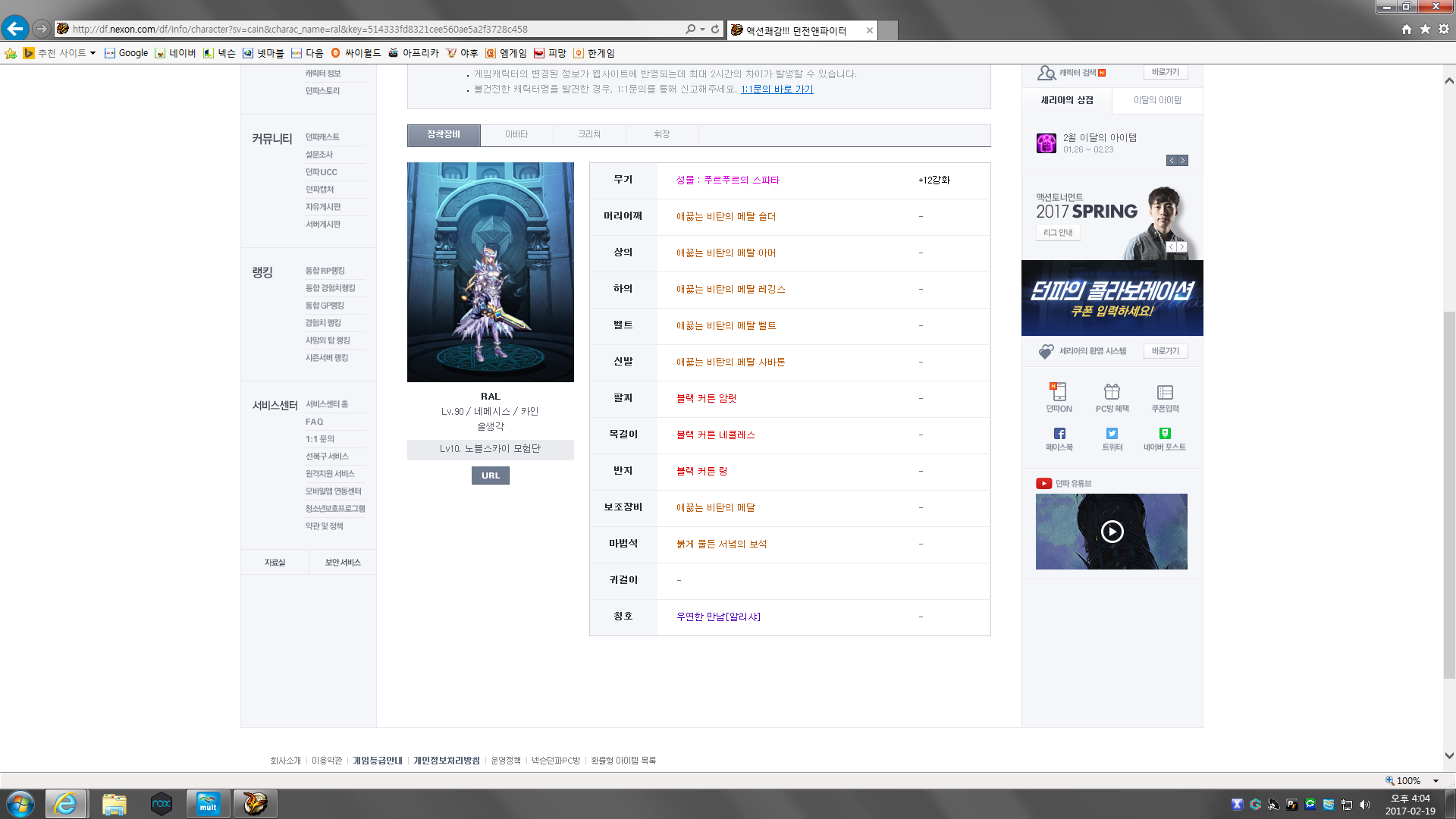
Task: Open the 쿠폰입력 coupon icon
Action: [1165, 392]
